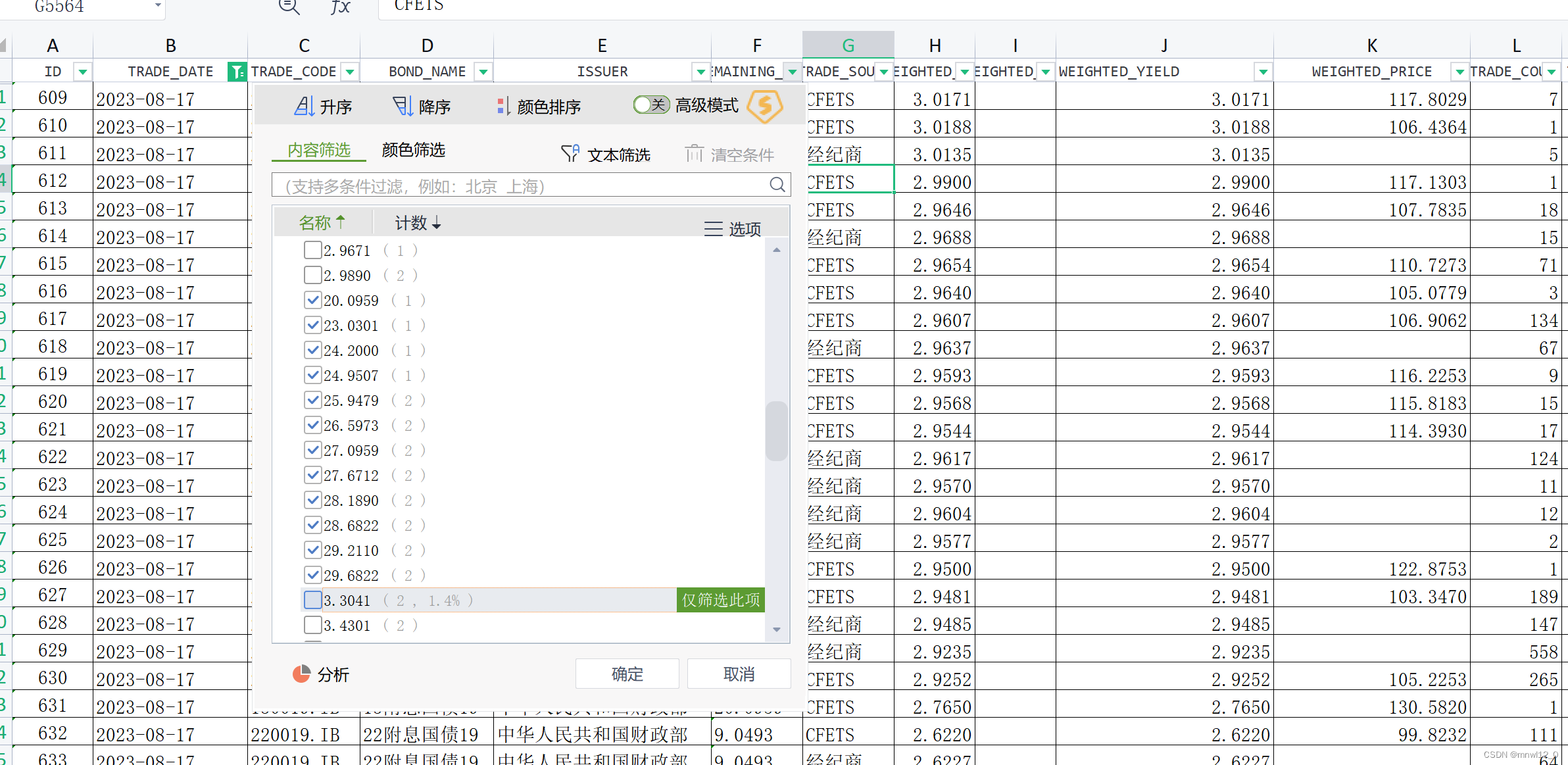1568x765 pixels.
Task: Click the gold premium badge icon
Action: 765,105
